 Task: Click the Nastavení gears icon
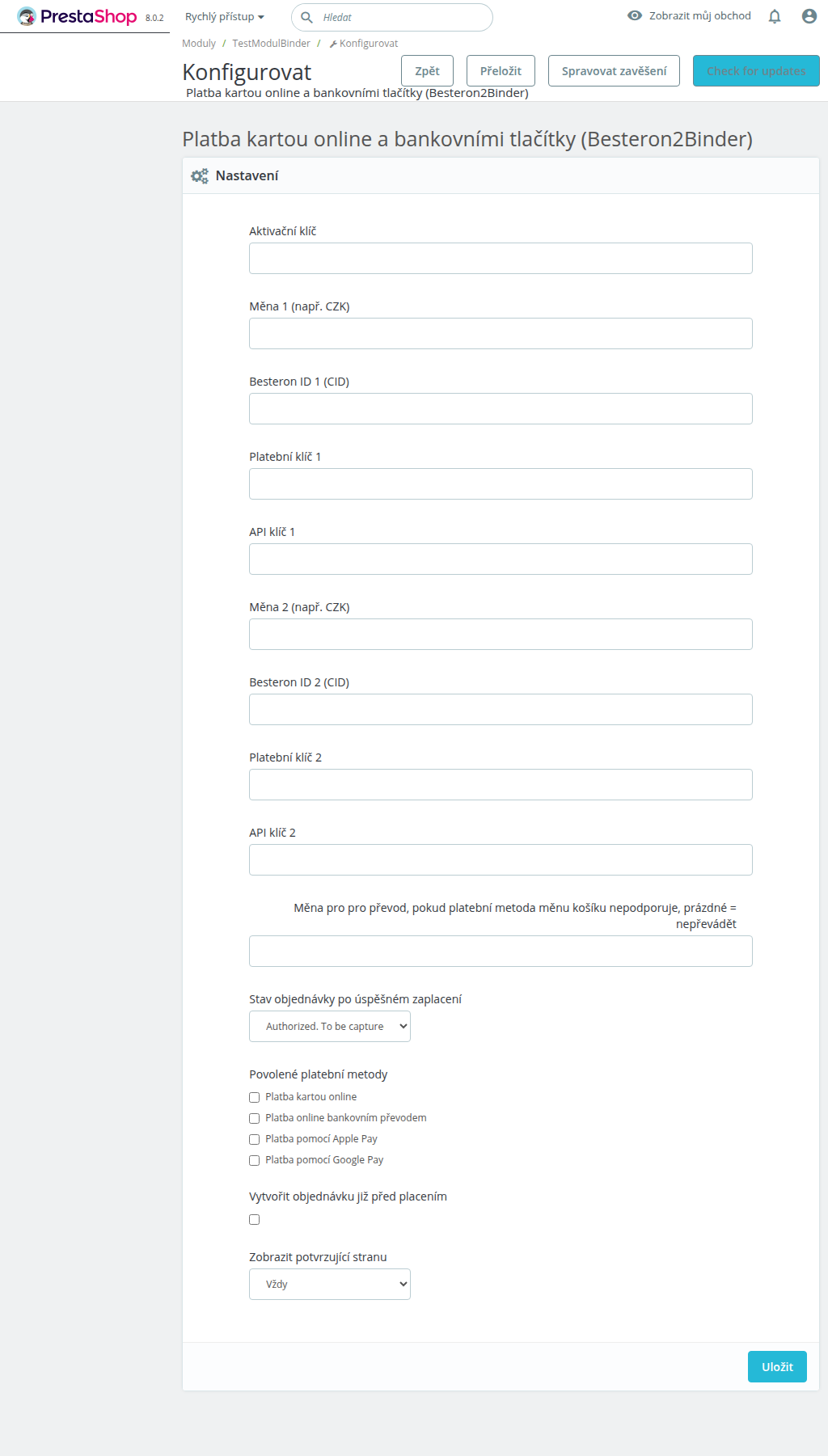(199, 176)
